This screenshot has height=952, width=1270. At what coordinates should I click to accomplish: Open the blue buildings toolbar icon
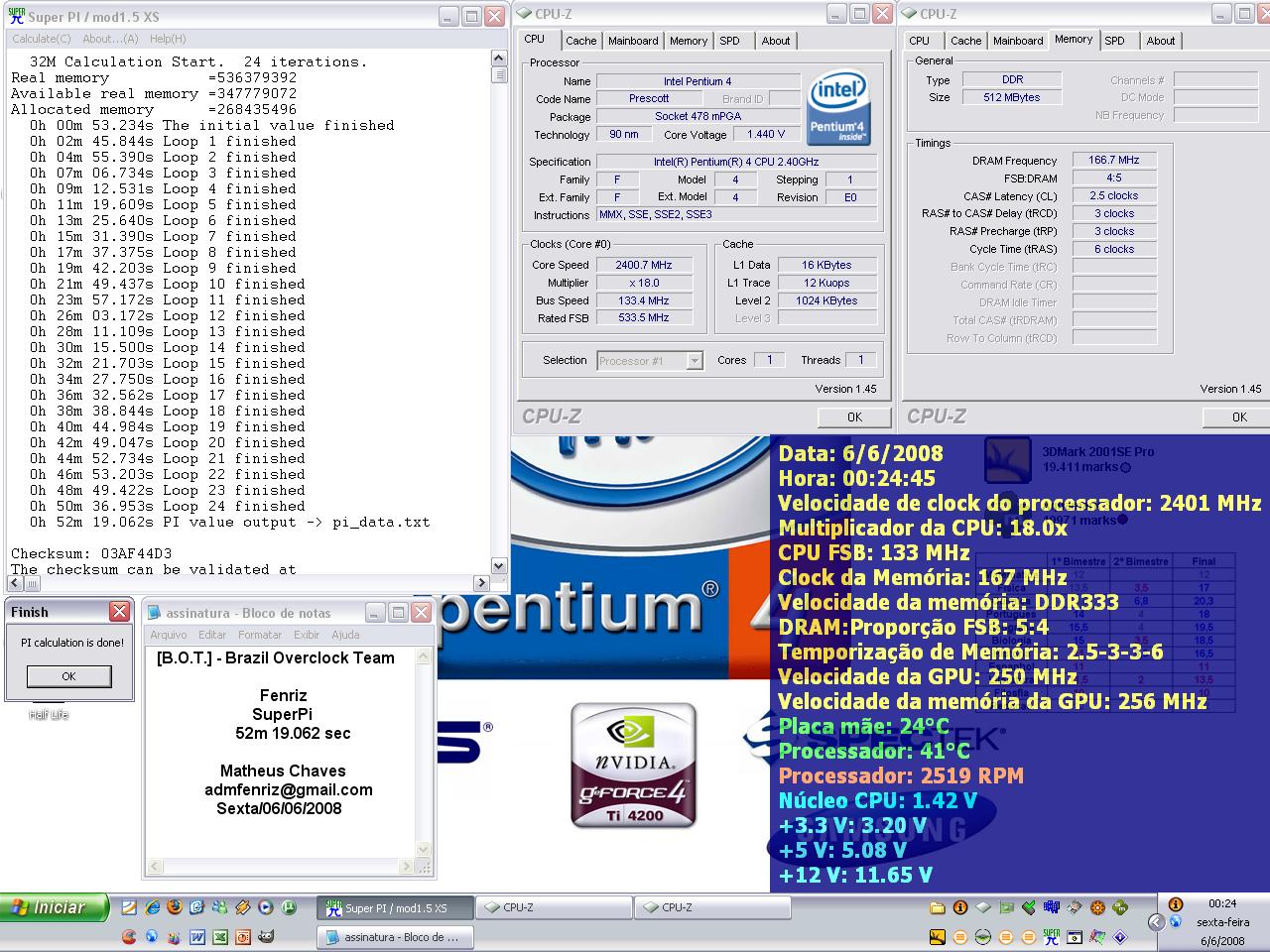click(x=1052, y=907)
